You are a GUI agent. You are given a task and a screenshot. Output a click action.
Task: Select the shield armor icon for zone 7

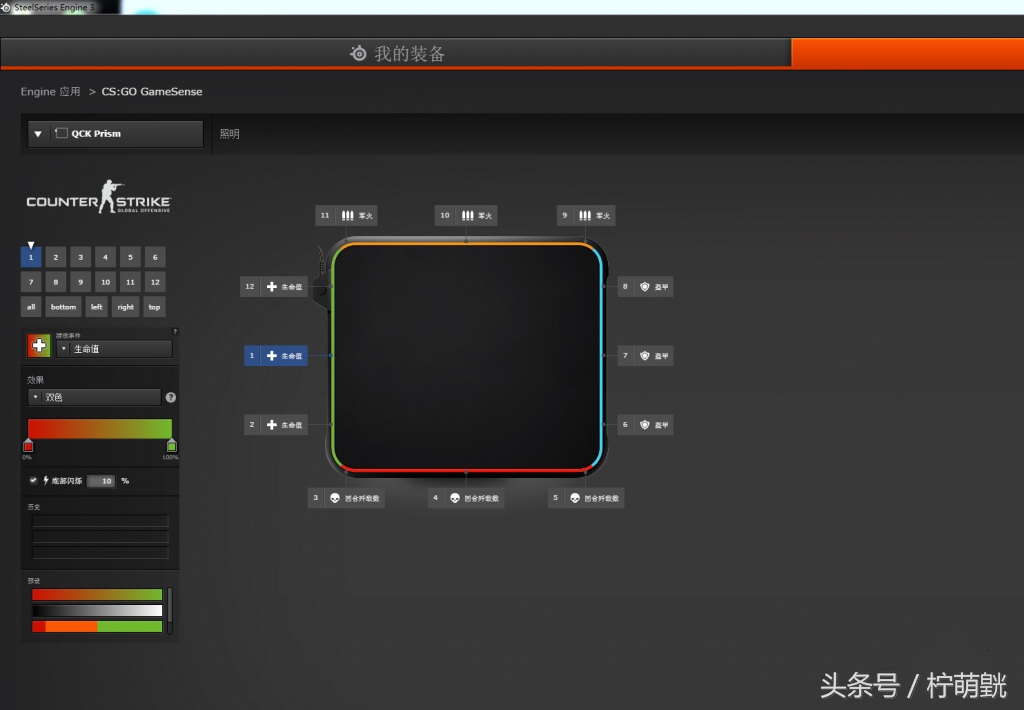(x=645, y=355)
